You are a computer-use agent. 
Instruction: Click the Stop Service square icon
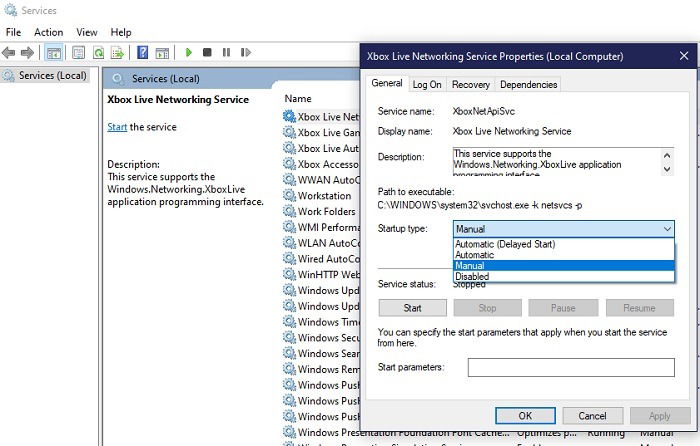tap(207, 53)
